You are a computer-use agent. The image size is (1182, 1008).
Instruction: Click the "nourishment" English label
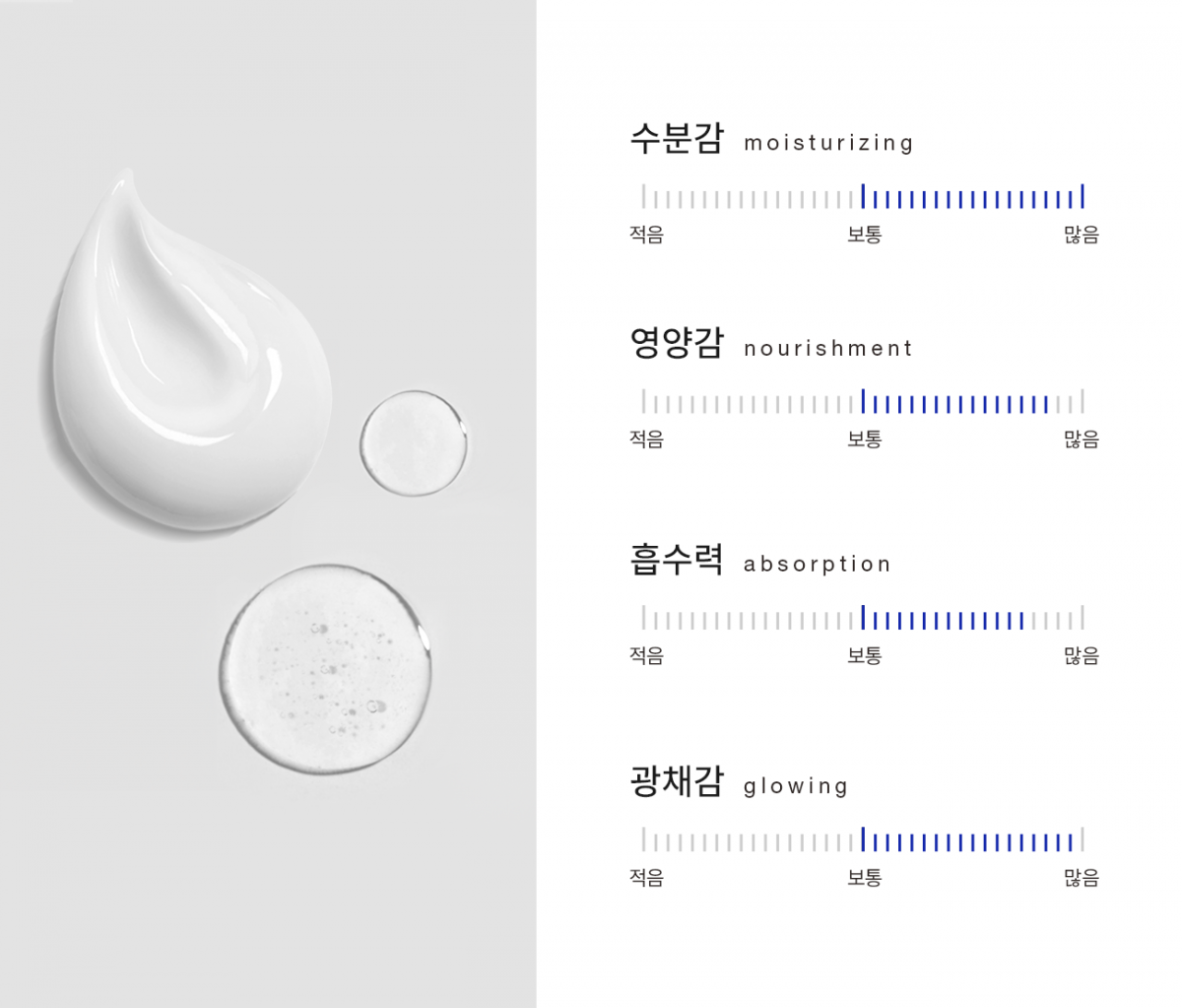coord(828,348)
